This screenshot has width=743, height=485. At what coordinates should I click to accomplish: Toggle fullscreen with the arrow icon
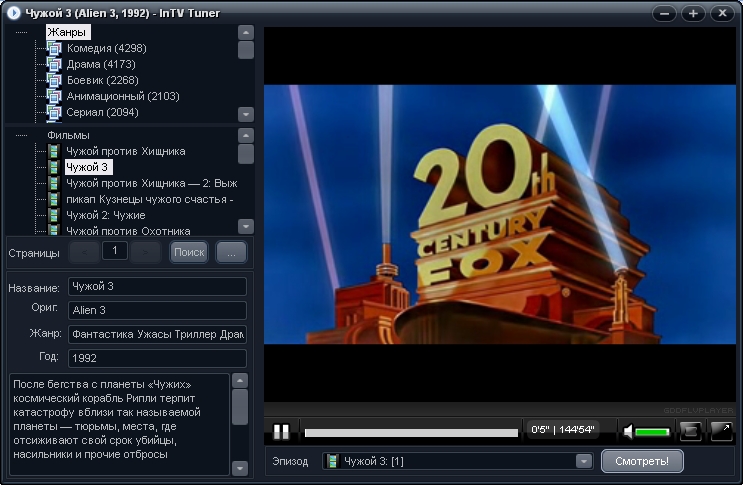(x=721, y=431)
